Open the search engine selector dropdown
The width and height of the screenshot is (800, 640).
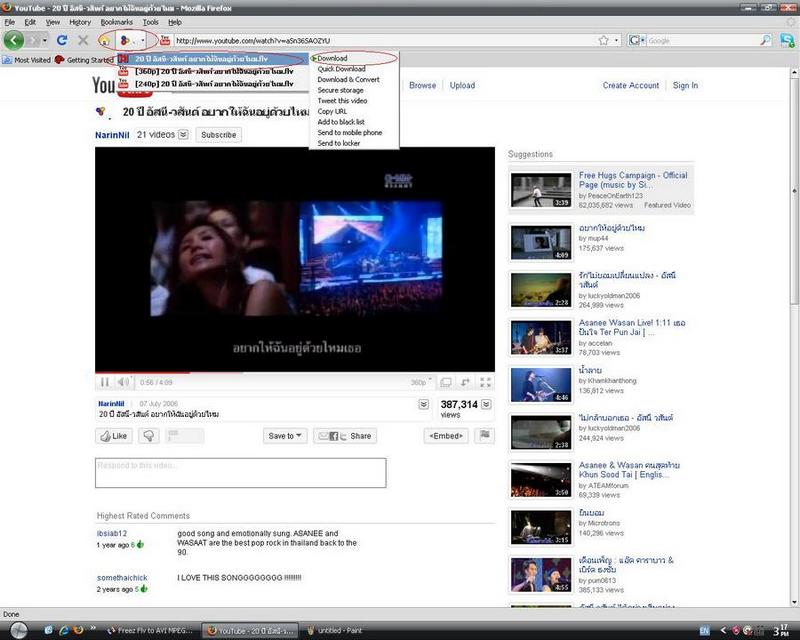637,40
